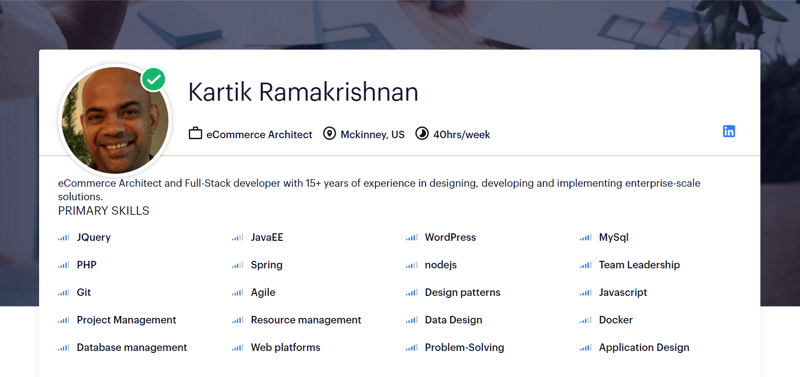
Task: Click the skill level bars next to JavaEE
Action: [x=237, y=238]
